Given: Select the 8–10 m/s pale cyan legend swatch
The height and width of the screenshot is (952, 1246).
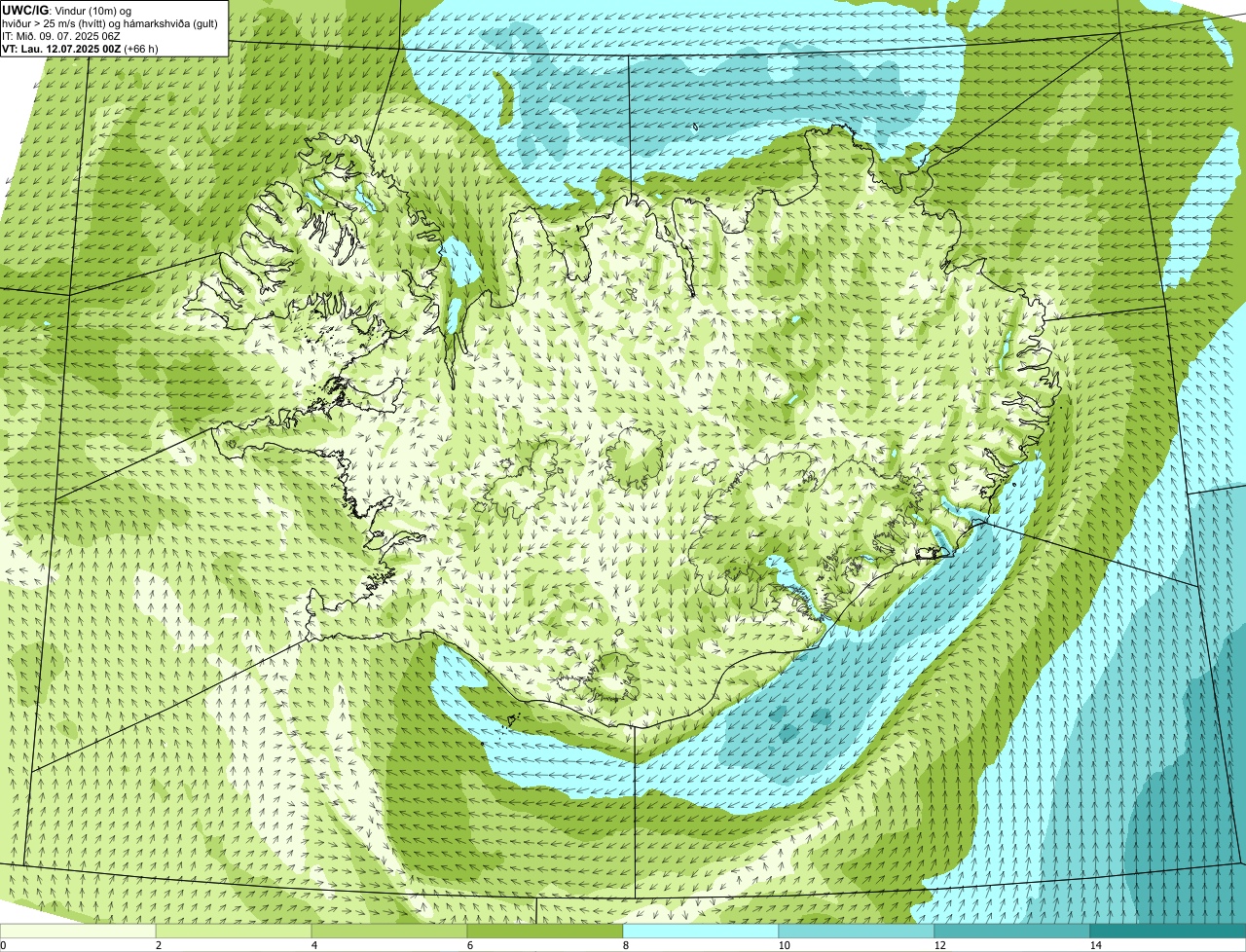Looking at the screenshot, I should click(701, 931).
